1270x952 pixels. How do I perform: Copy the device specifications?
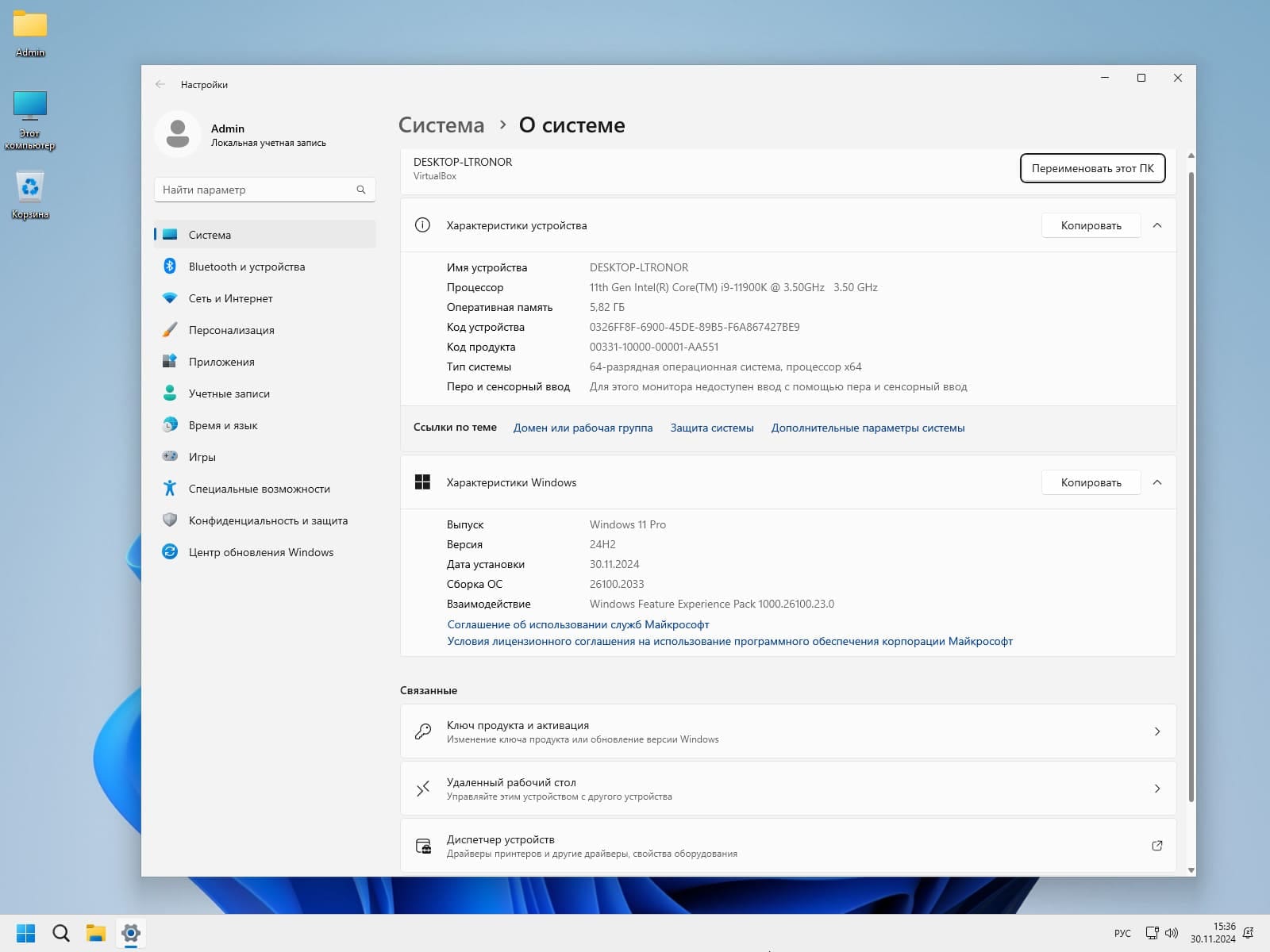pyautogui.click(x=1091, y=225)
